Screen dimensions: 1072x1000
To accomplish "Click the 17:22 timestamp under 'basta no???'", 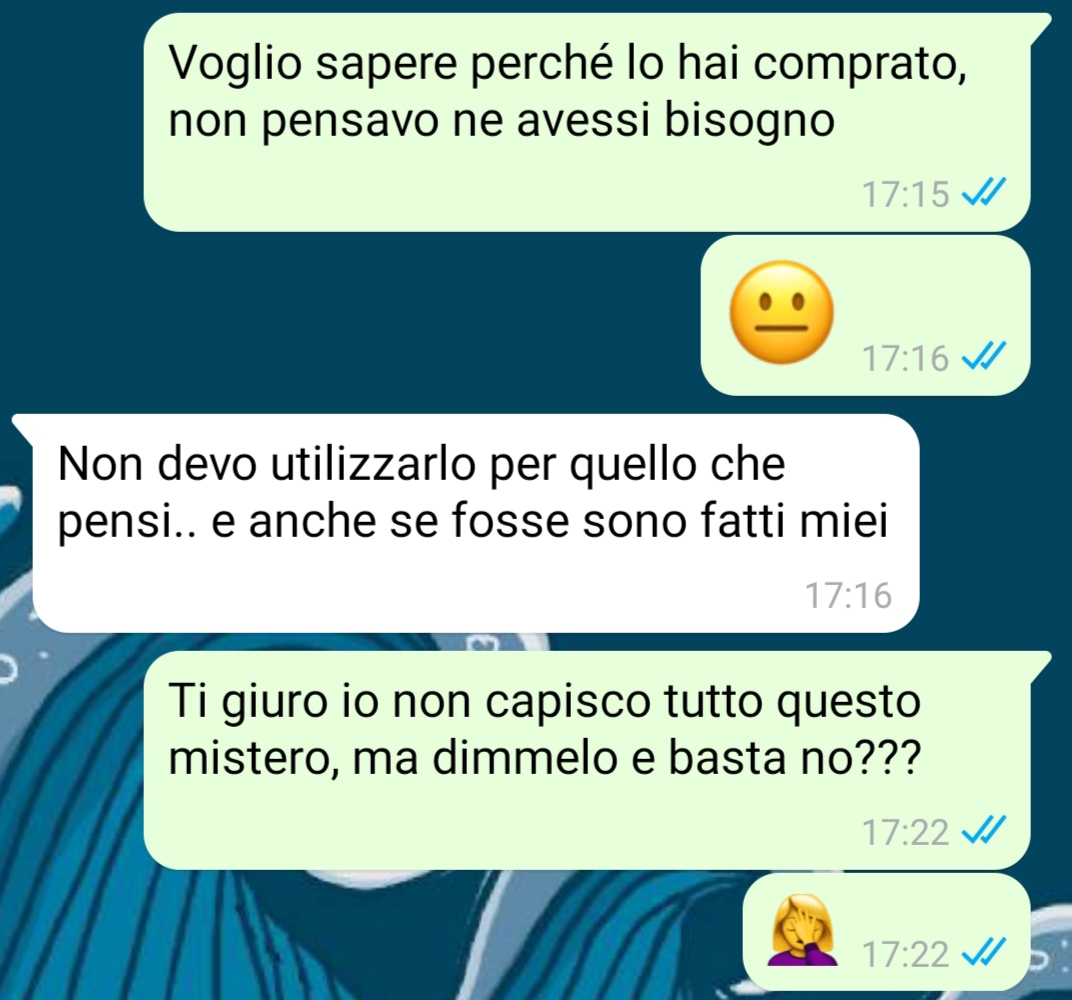I will point(905,833).
